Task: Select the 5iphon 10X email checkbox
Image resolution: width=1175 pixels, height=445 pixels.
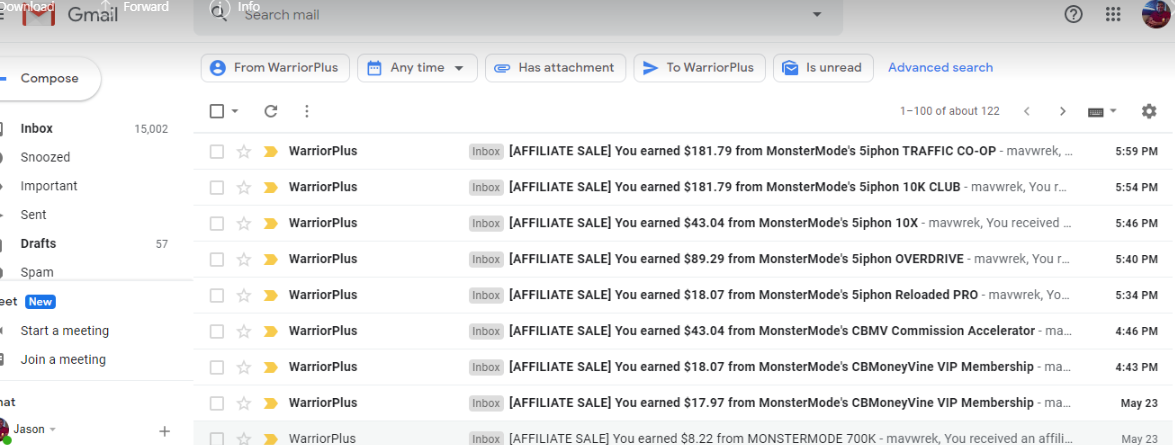Action: coord(217,223)
